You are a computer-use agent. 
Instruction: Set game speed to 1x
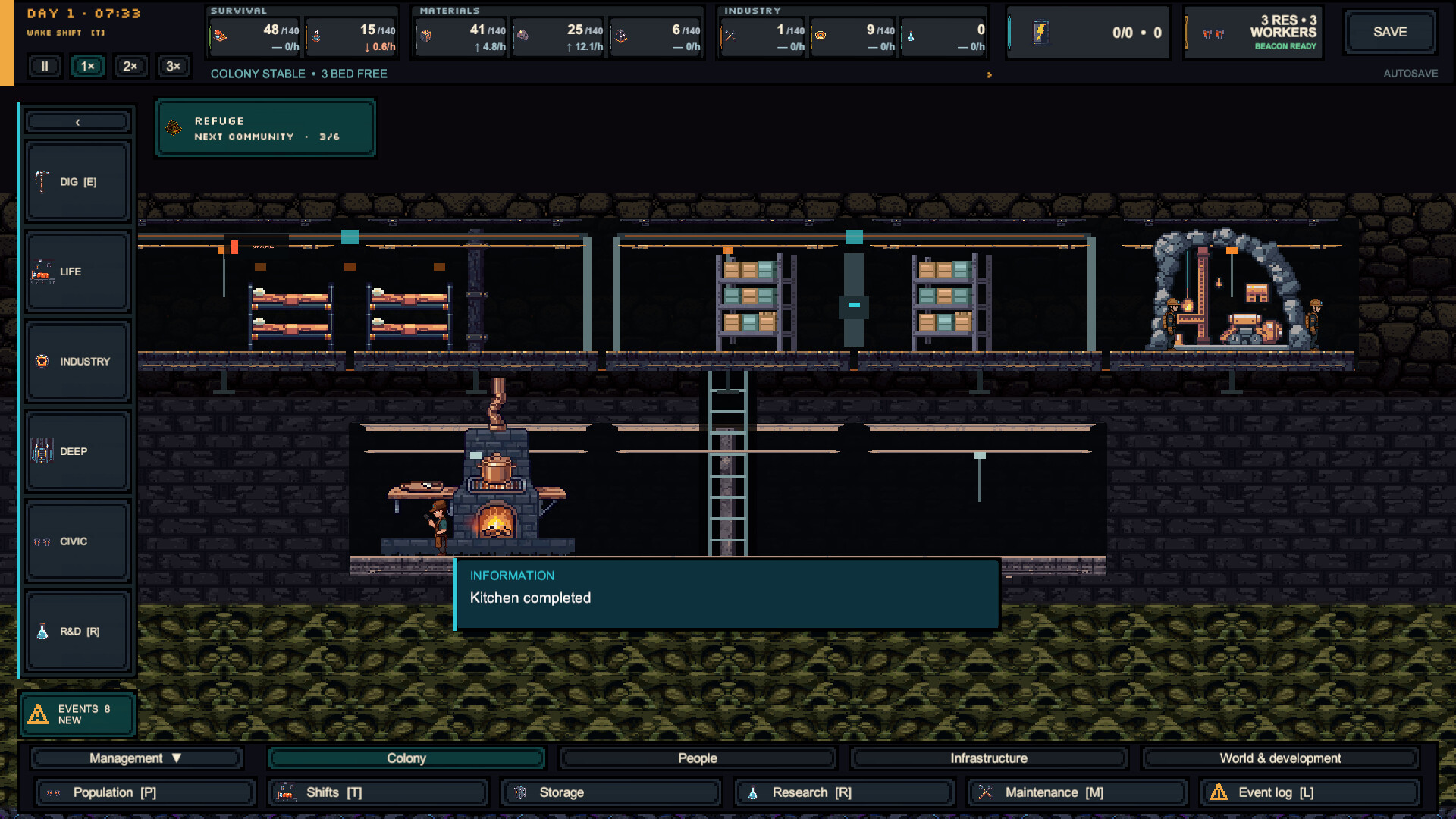[x=87, y=66]
